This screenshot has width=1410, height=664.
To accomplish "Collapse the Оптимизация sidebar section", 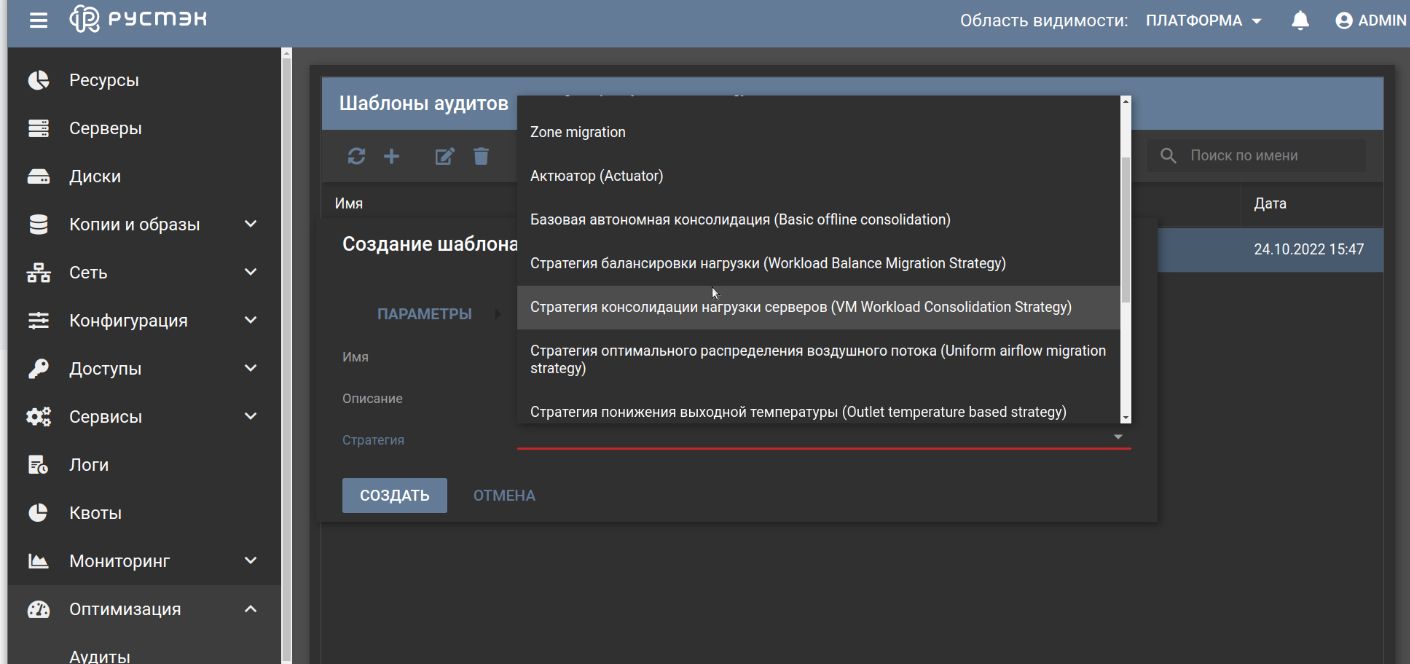I will point(250,609).
